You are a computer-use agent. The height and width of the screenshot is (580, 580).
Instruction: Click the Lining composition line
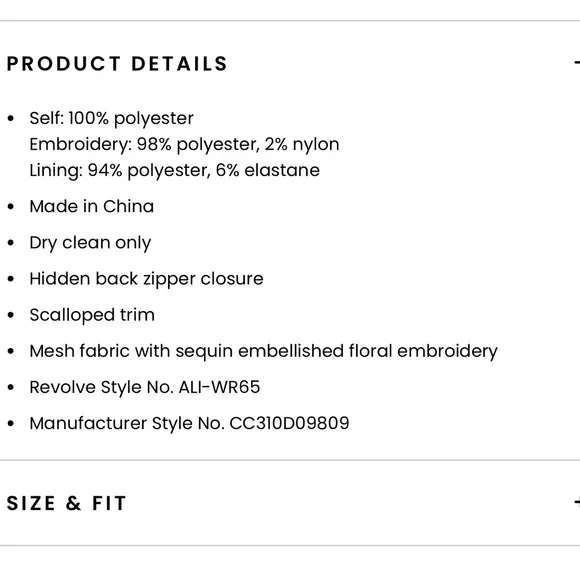point(175,171)
